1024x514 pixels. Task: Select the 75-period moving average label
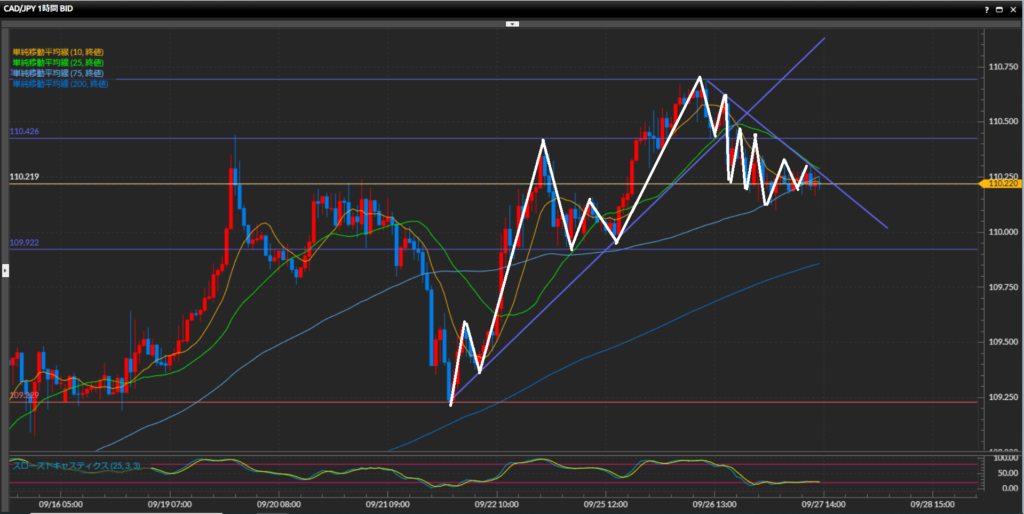pyautogui.click(x=59, y=73)
